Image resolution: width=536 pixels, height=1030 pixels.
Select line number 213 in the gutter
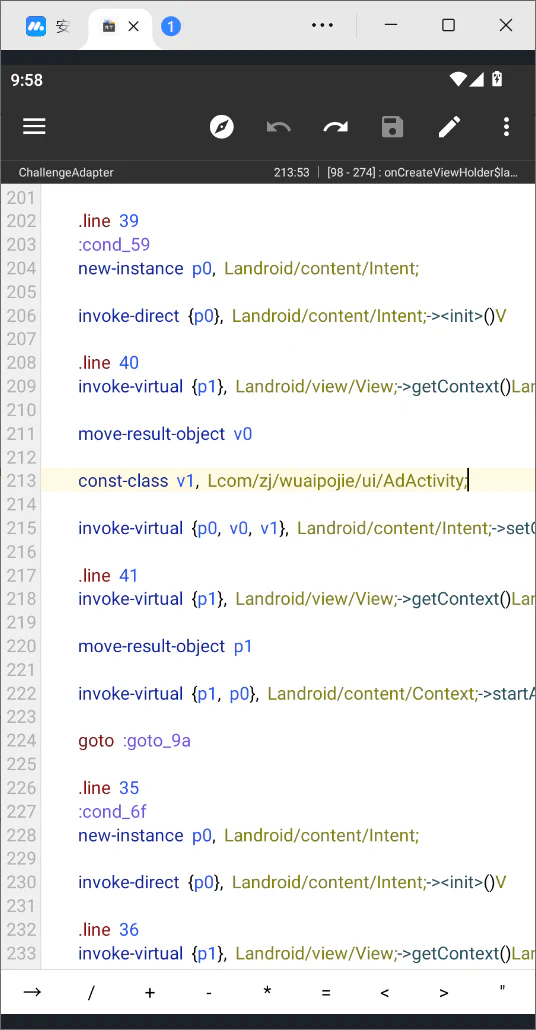[22, 481]
